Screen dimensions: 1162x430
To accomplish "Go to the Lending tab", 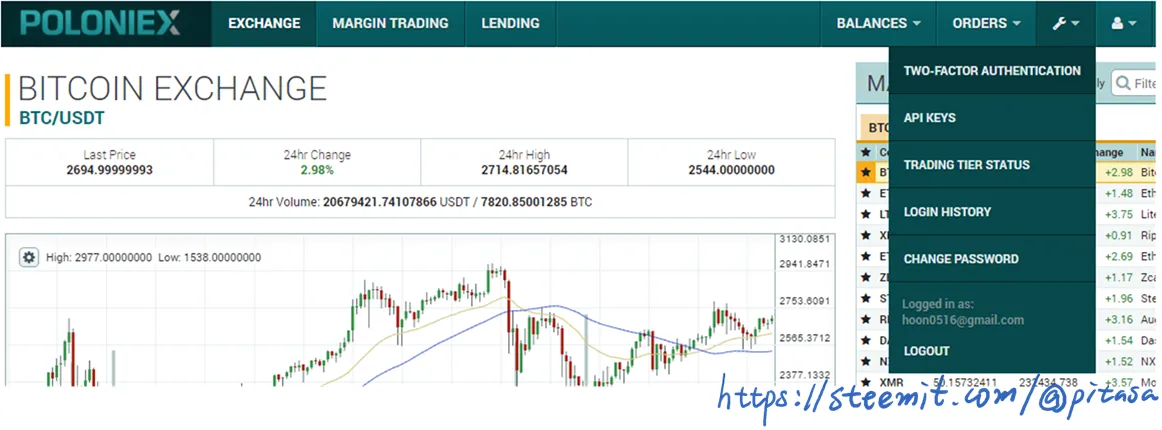I will (x=511, y=24).
